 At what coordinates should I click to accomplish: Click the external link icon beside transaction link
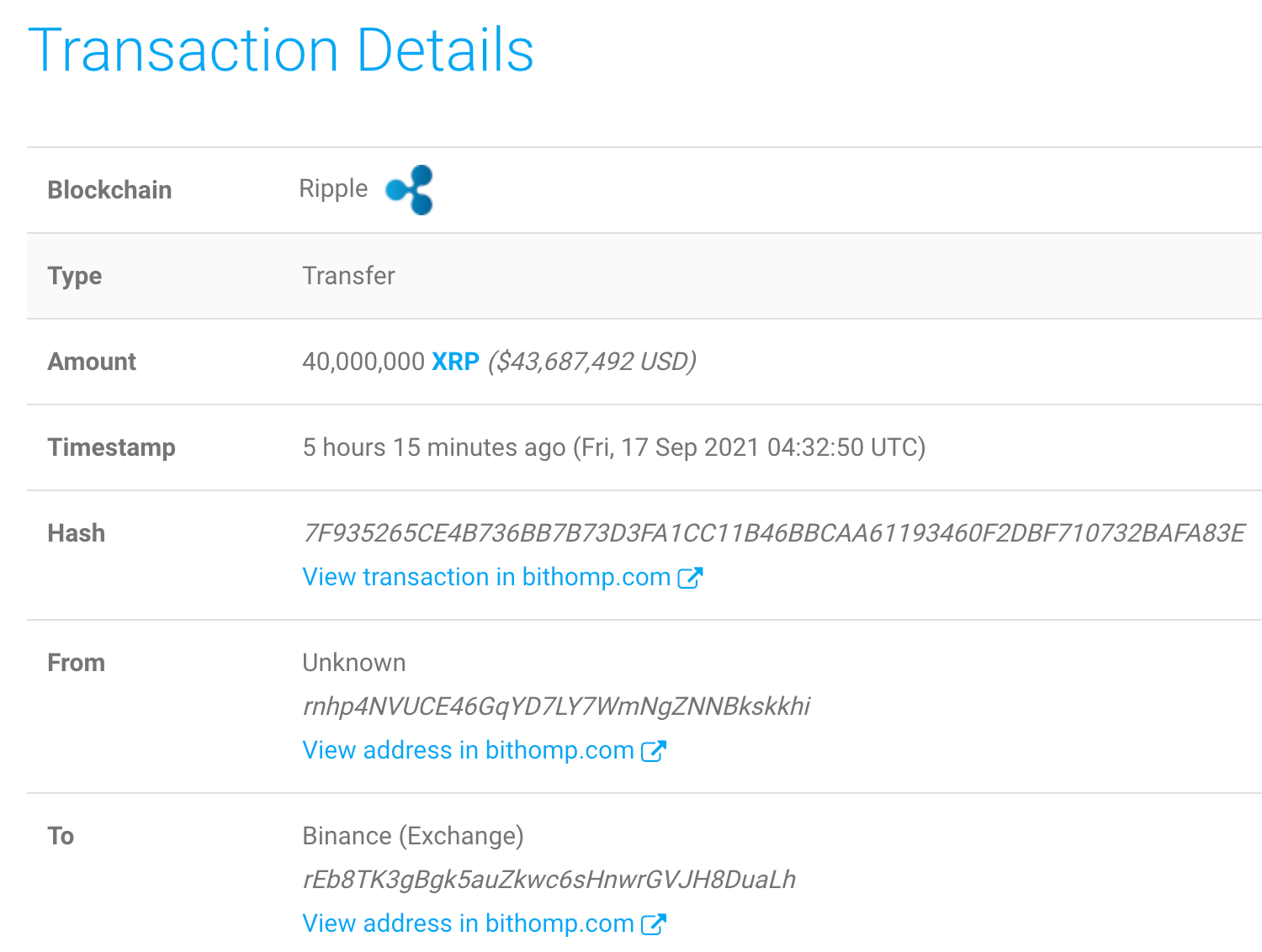pos(691,577)
